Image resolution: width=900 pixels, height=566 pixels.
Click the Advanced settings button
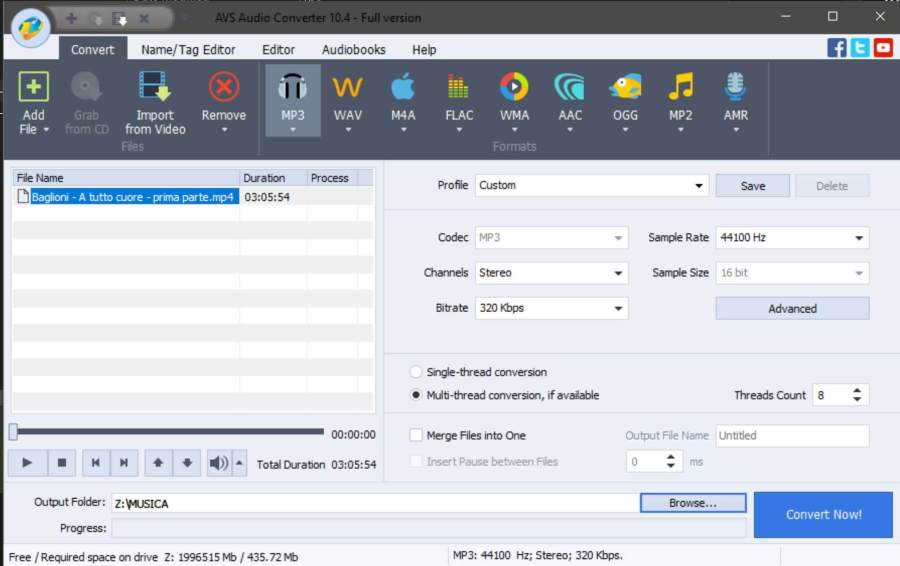(x=792, y=308)
